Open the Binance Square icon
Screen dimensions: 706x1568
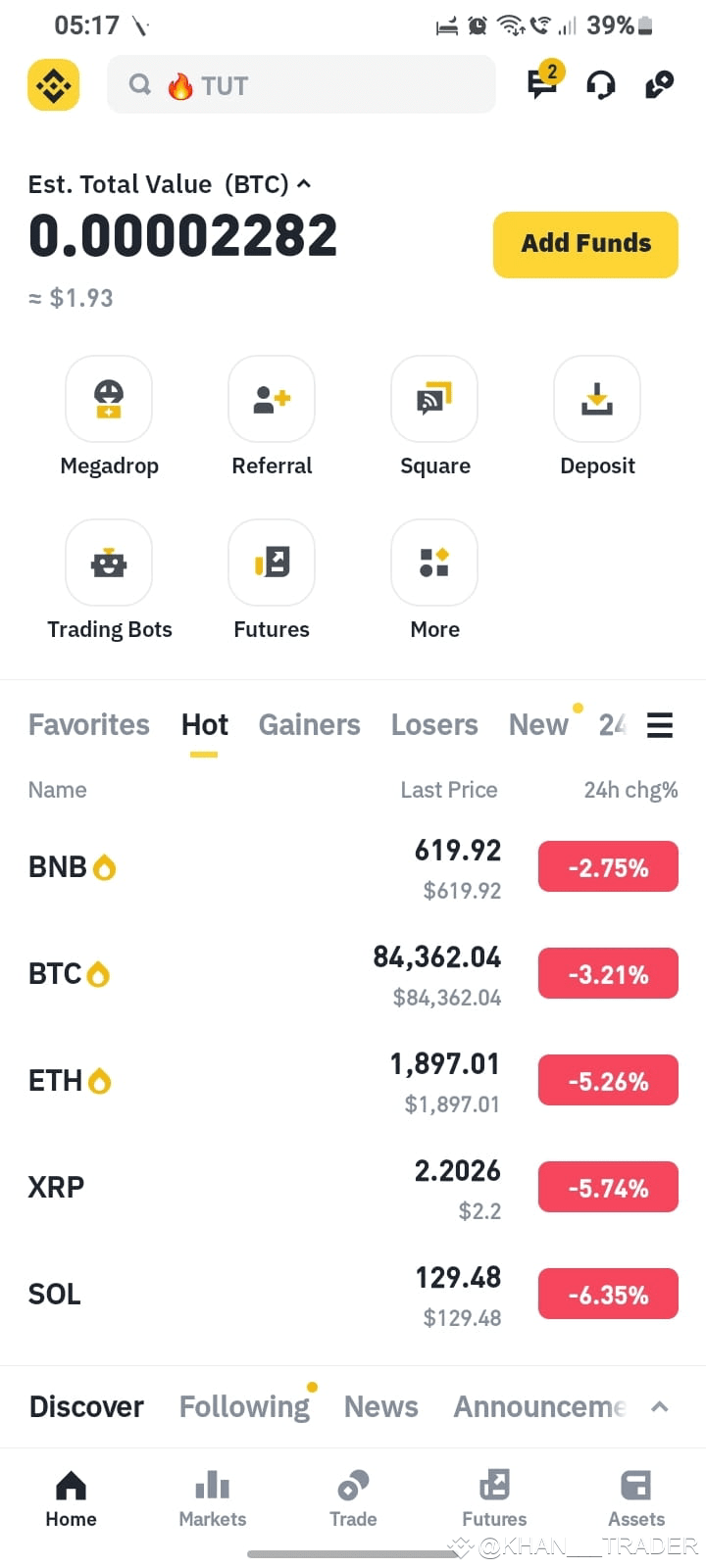(x=434, y=399)
